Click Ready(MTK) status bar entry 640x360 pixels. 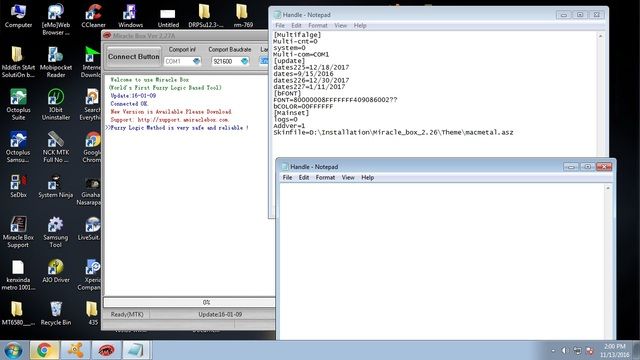coord(127,315)
